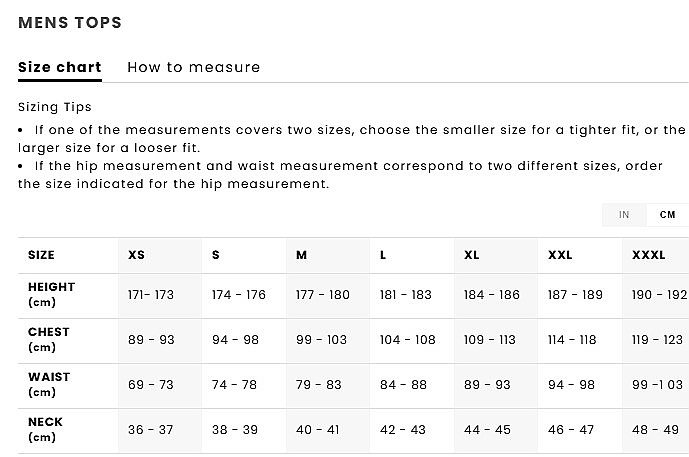Screen dimensions: 689x457
Task: Click the XXXL size column header
Action: 648,255
